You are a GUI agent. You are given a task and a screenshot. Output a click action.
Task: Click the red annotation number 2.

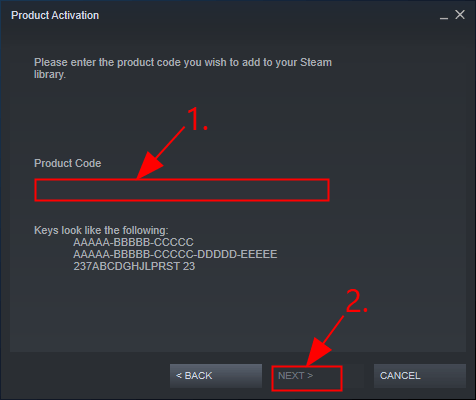(x=357, y=301)
